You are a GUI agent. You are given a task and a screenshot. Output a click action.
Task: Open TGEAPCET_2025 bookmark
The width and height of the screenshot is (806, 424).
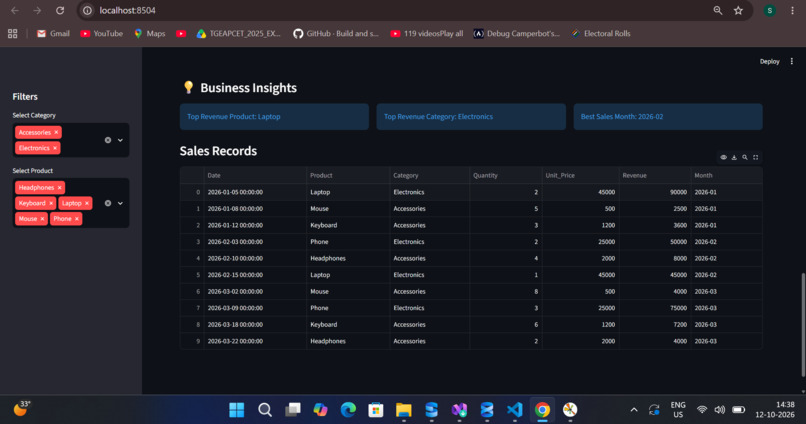(239, 33)
